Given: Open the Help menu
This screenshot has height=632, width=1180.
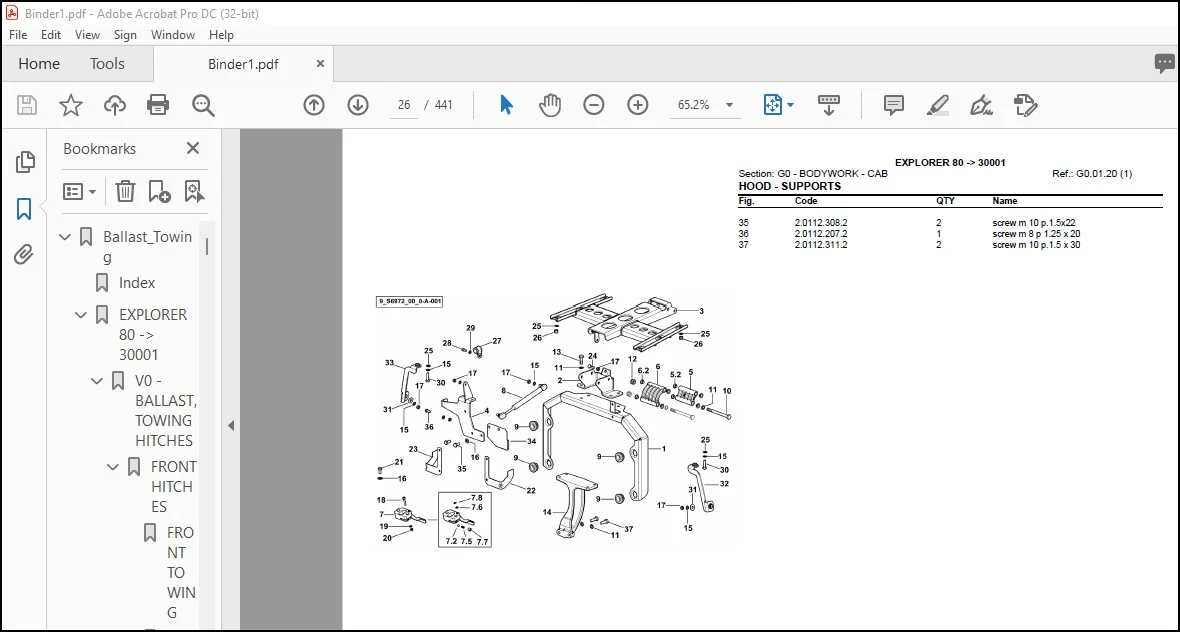Looking at the screenshot, I should point(221,35).
